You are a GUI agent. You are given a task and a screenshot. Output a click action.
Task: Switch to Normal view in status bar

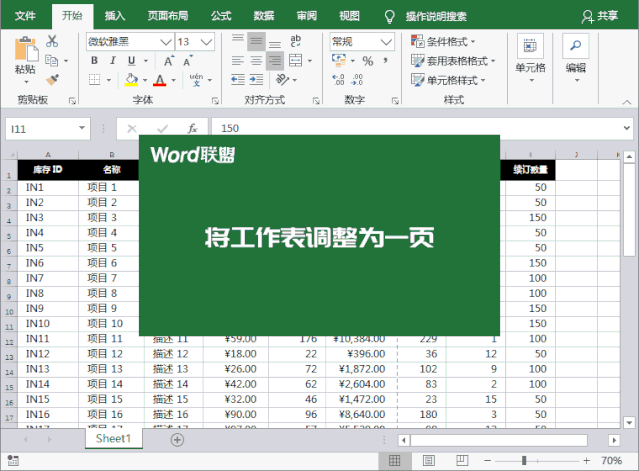point(394,461)
